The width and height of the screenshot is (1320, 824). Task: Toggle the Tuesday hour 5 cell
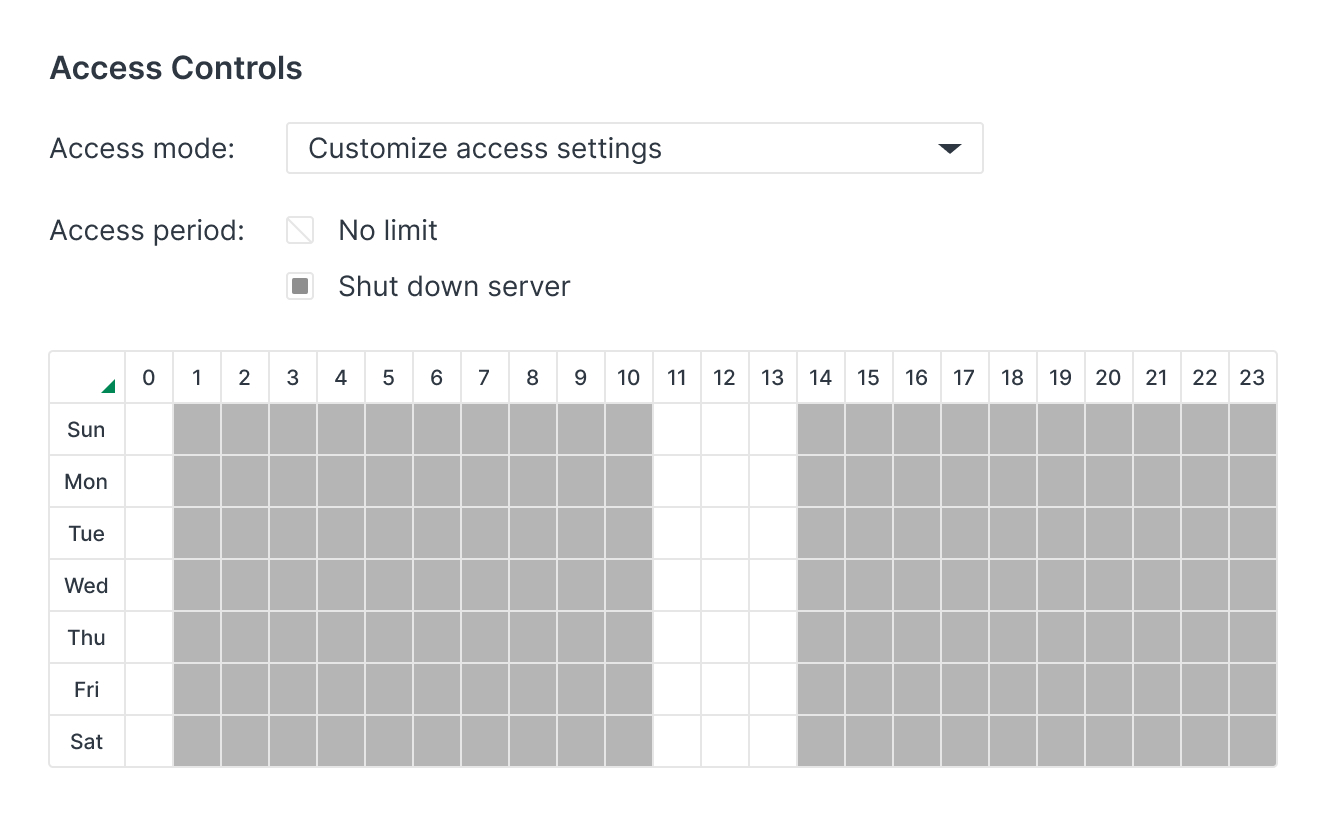point(389,534)
